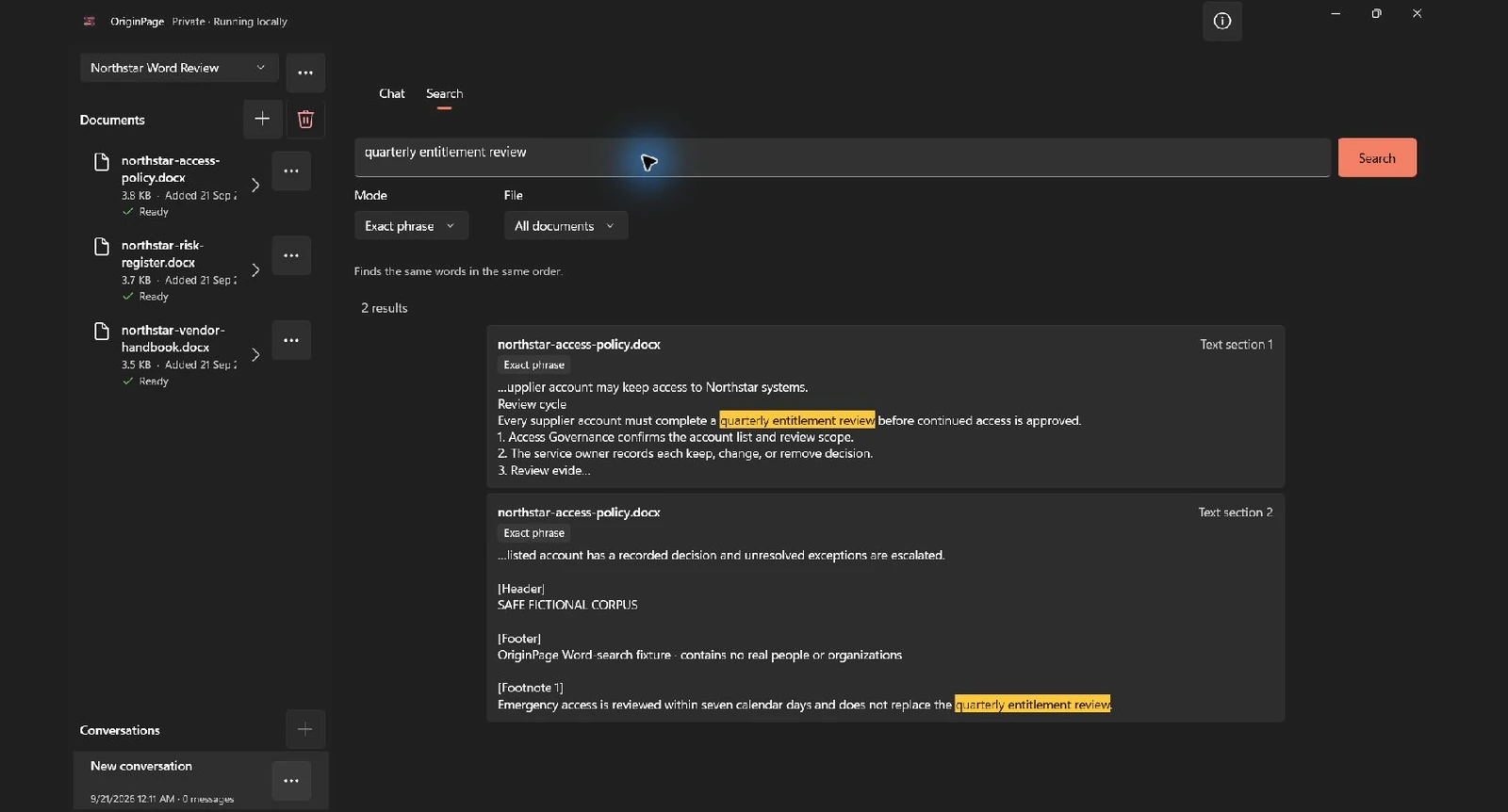Screen dimensions: 1508x812
Task: Click the '2 results' count text
Action: pos(385,308)
